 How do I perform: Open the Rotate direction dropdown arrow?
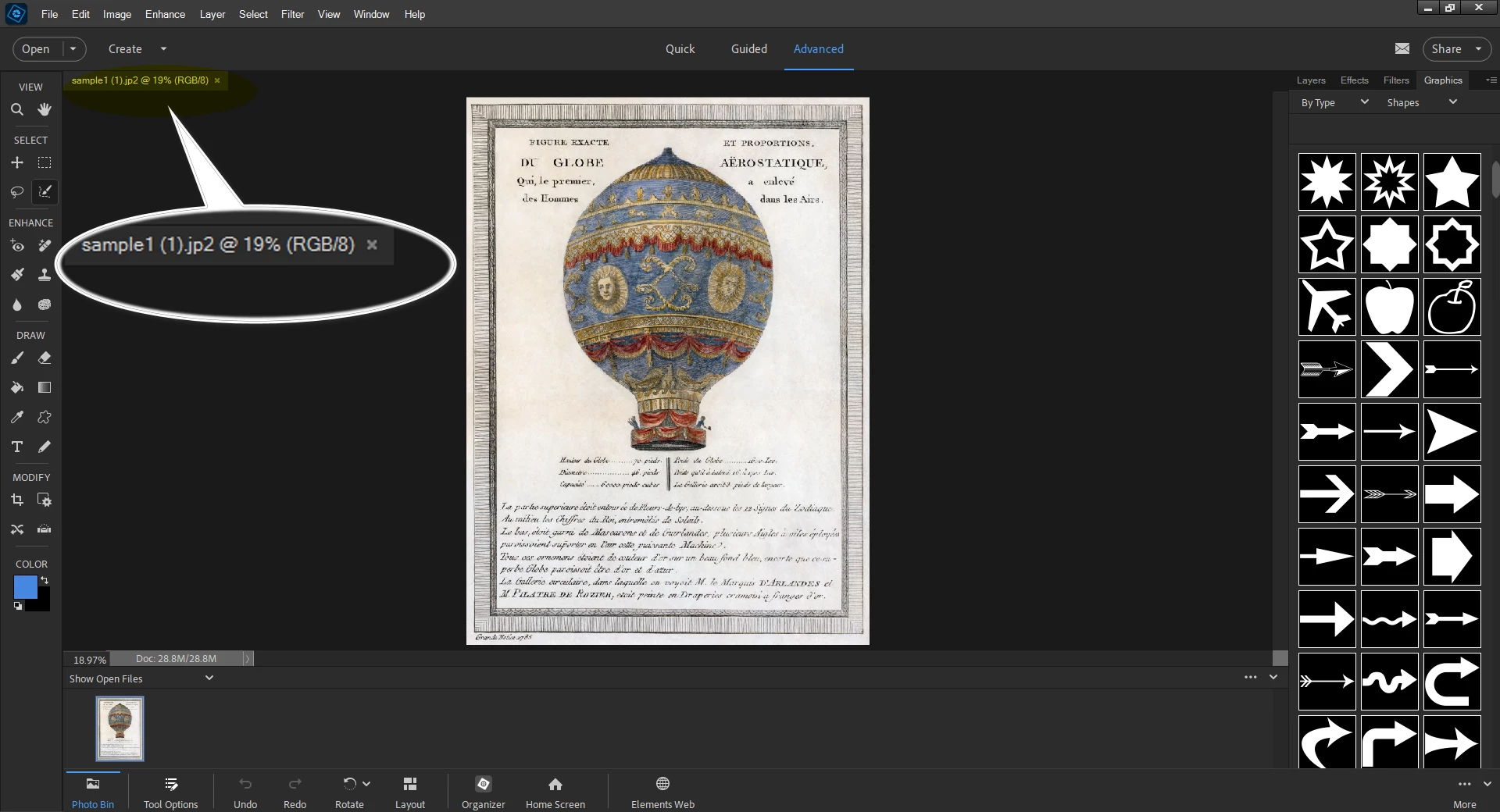(x=366, y=784)
